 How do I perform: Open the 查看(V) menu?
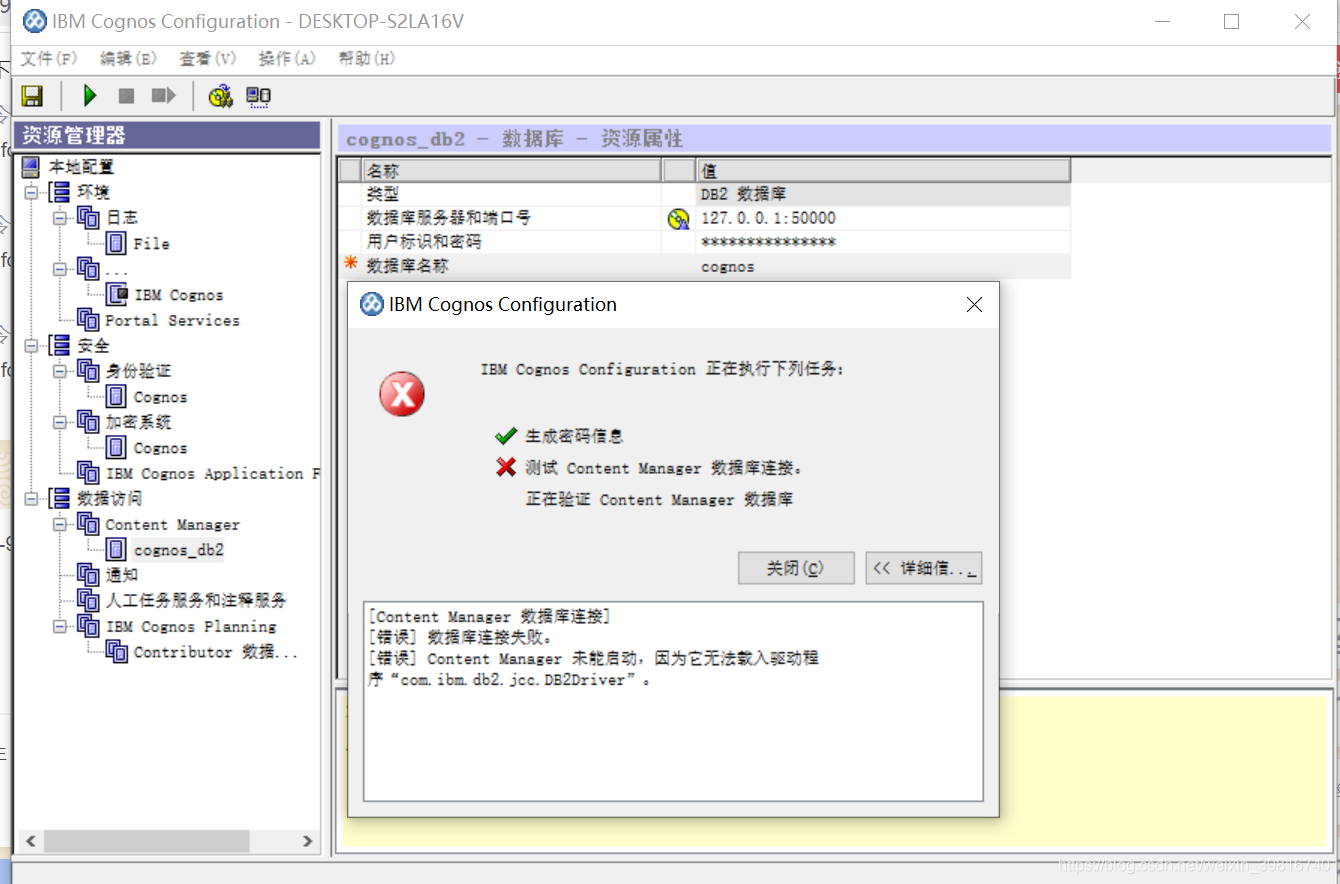click(208, 59)
